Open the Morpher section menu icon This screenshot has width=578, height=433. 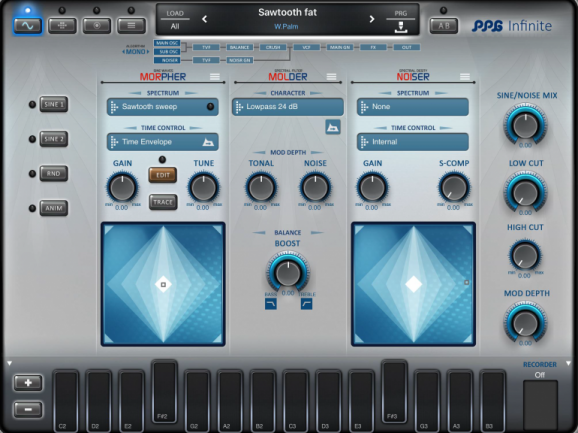click(x=215, y=76)
